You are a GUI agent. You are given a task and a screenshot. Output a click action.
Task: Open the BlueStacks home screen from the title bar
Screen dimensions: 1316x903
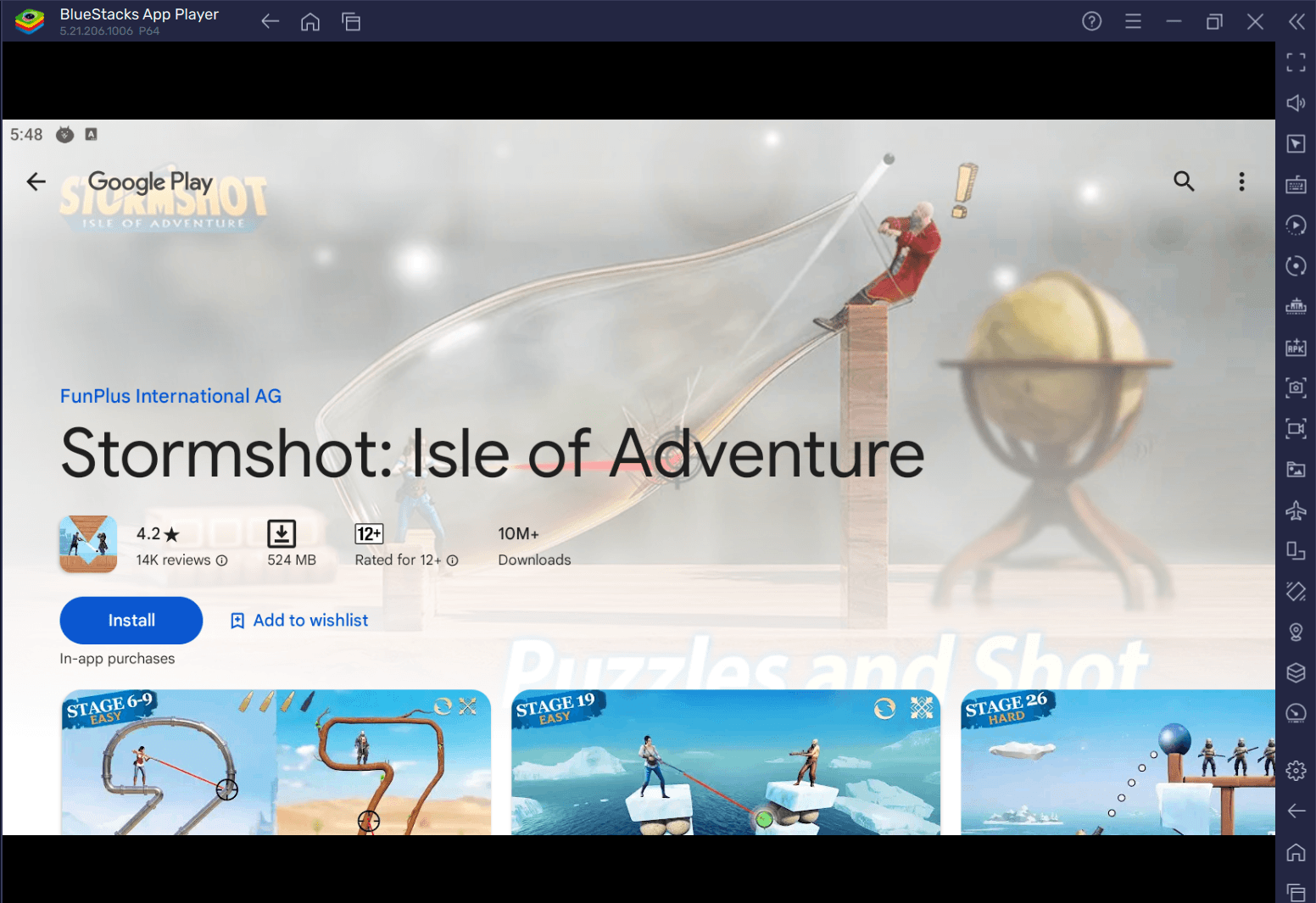(x=310, y=21)
